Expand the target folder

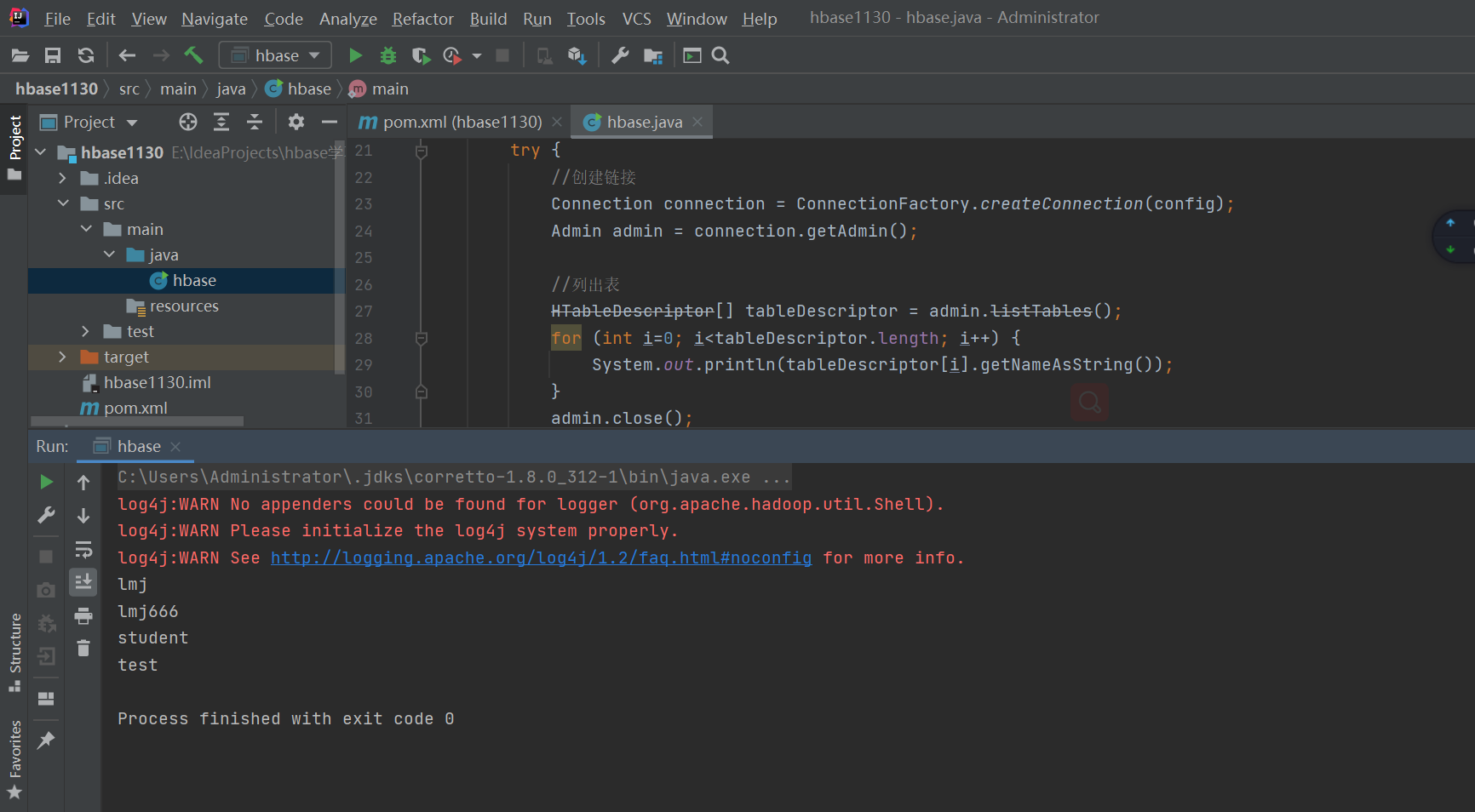62,357
